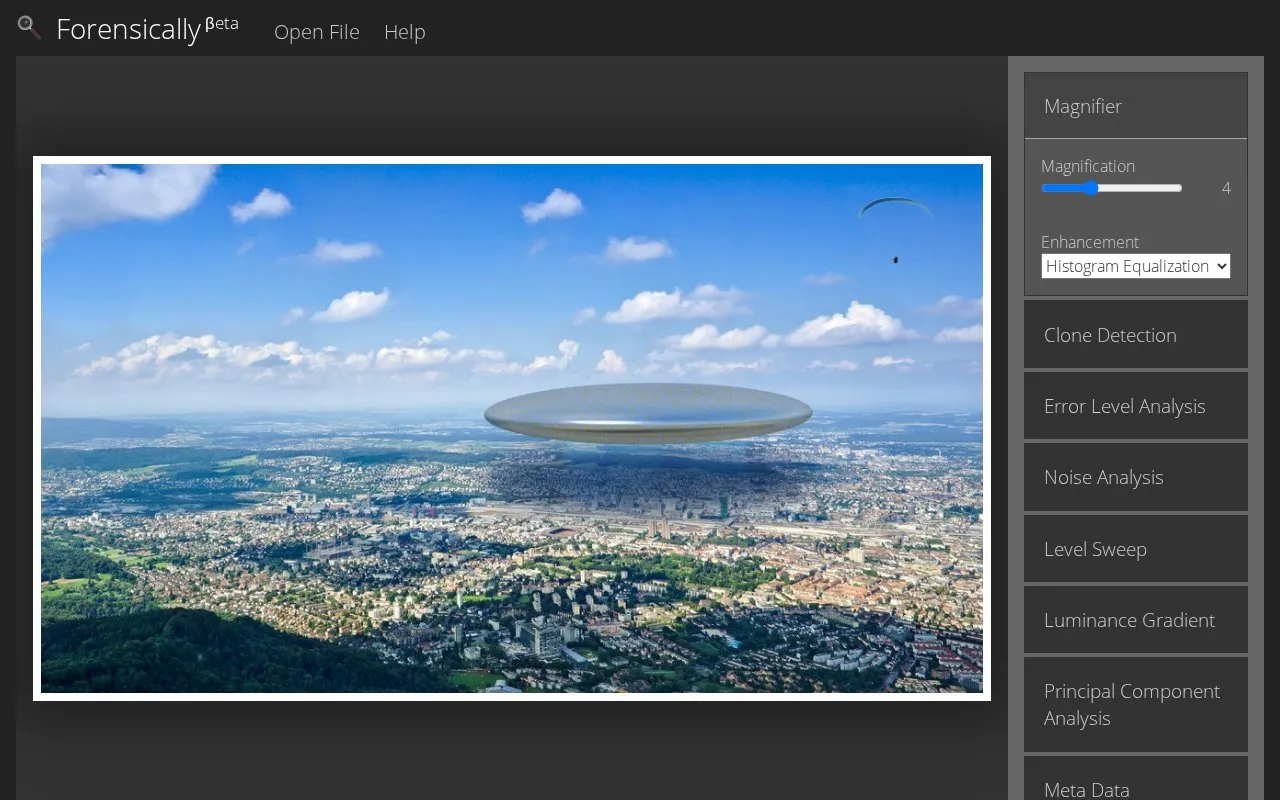Expand the Clone Detection tool
The width and height of the screenshot is (1280, 800).
pos(1136,335)
